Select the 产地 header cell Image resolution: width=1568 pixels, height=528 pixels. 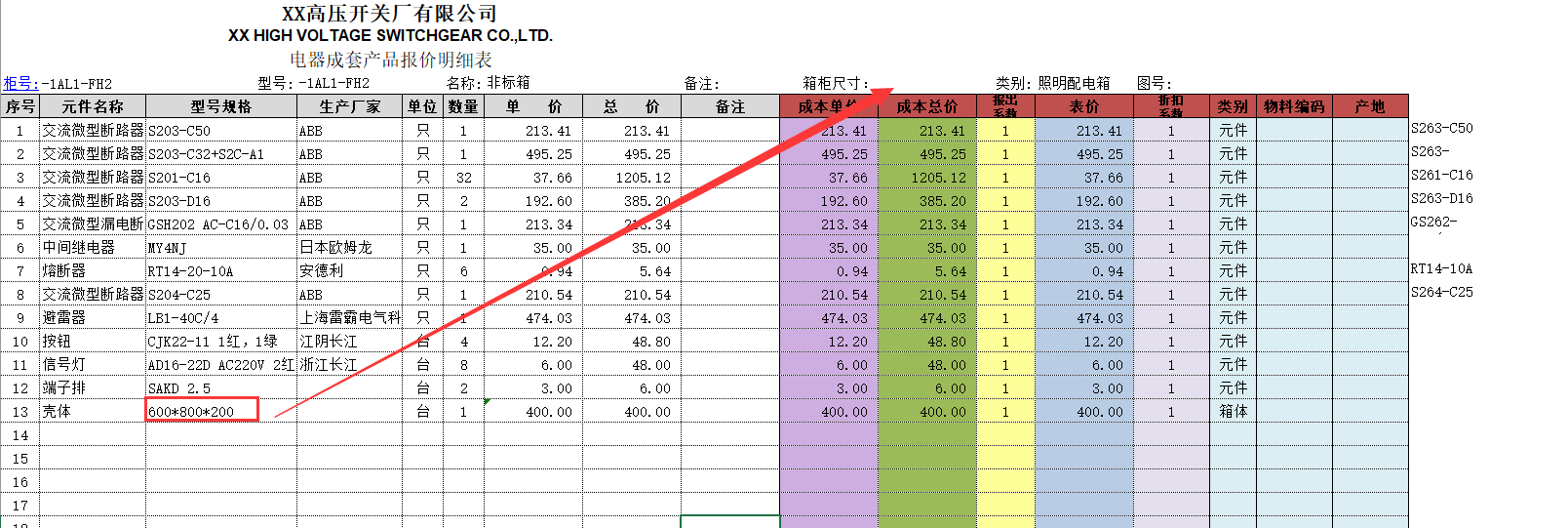click(x=1370, y=106)
